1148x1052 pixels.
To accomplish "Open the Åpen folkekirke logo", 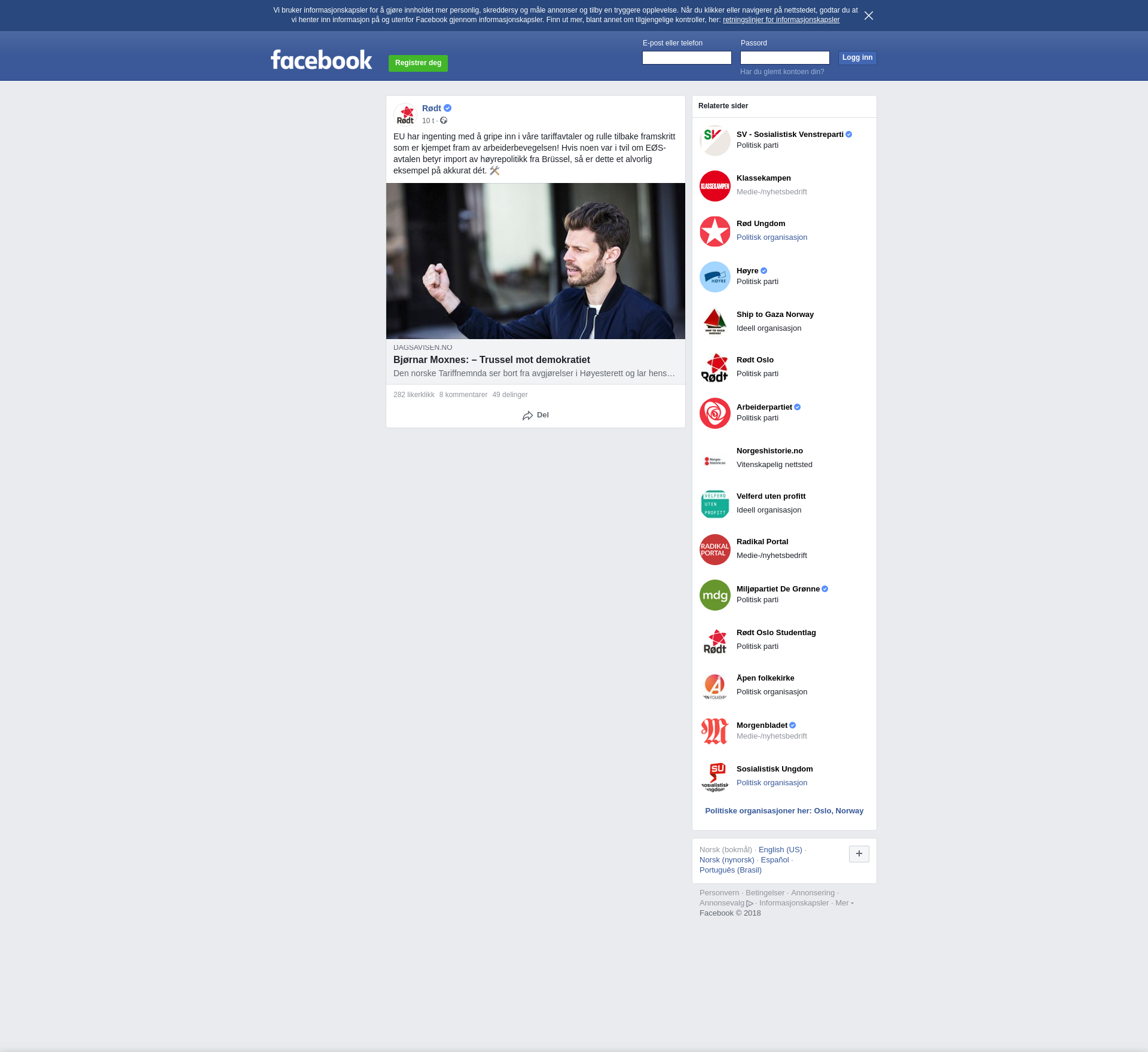I will click(x=715, y=686).
